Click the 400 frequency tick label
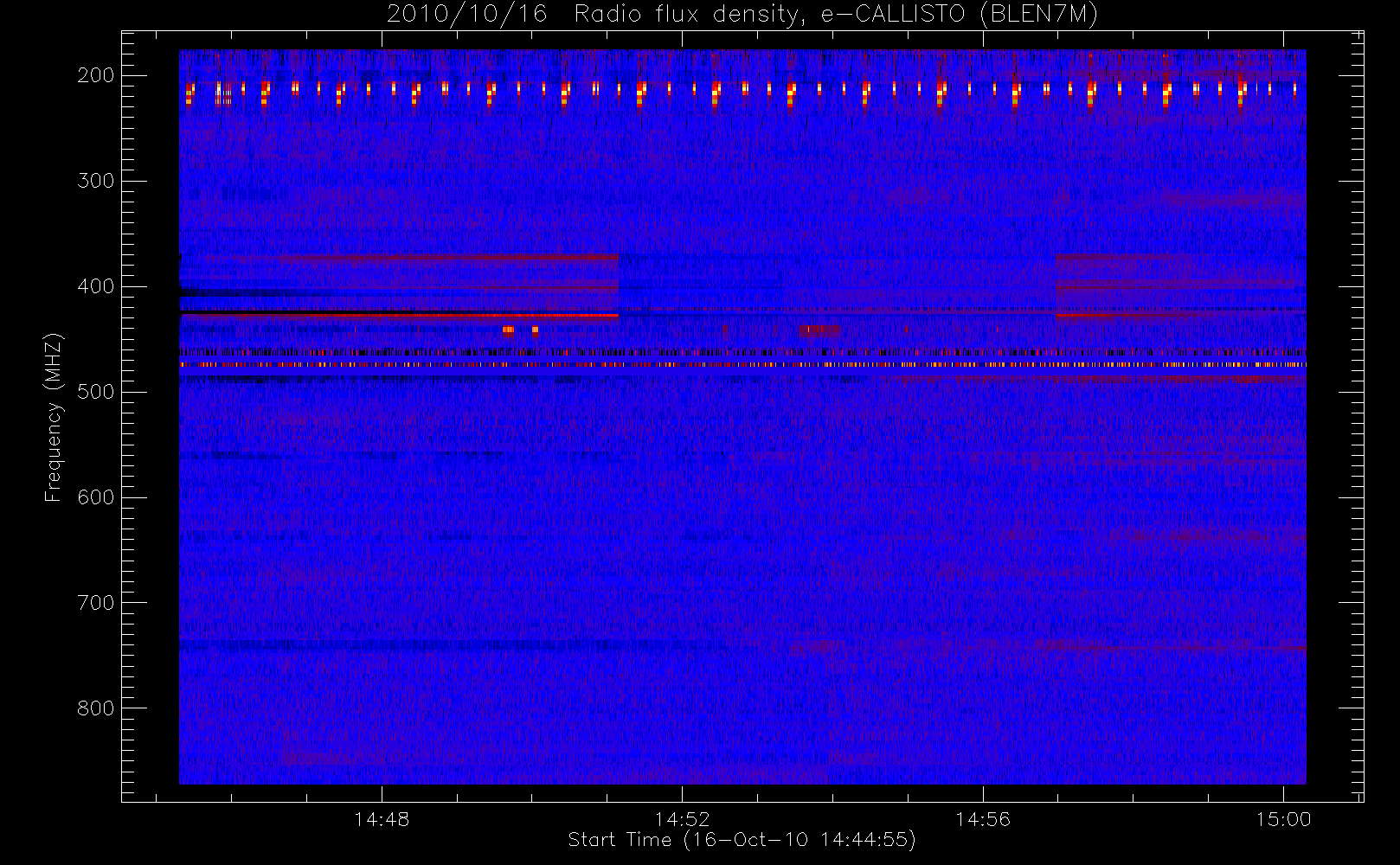 (x=96, y=286)
